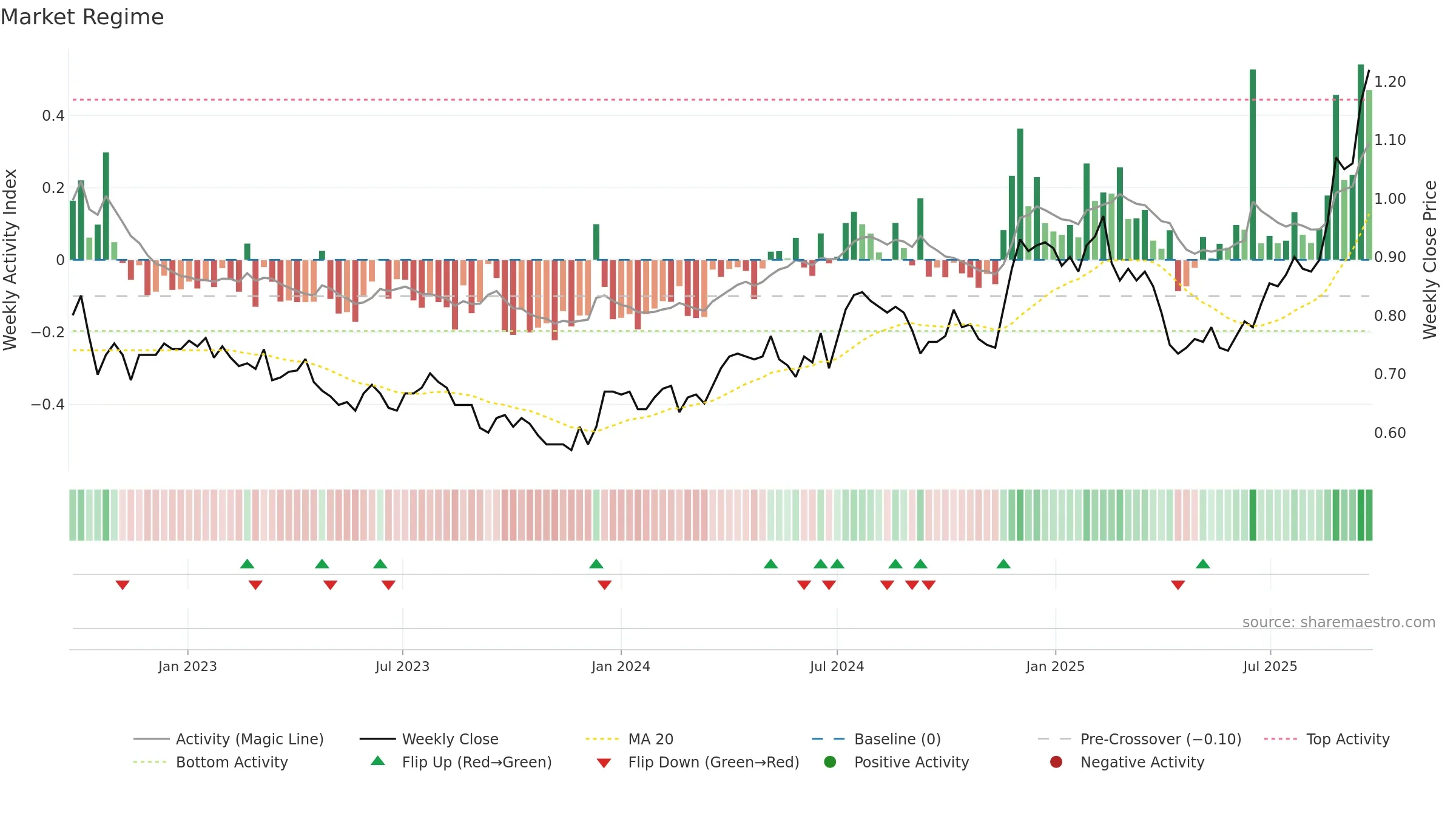
Task: Toggle the Bottom Activity legend entry
Action: (x=211, y=762)
